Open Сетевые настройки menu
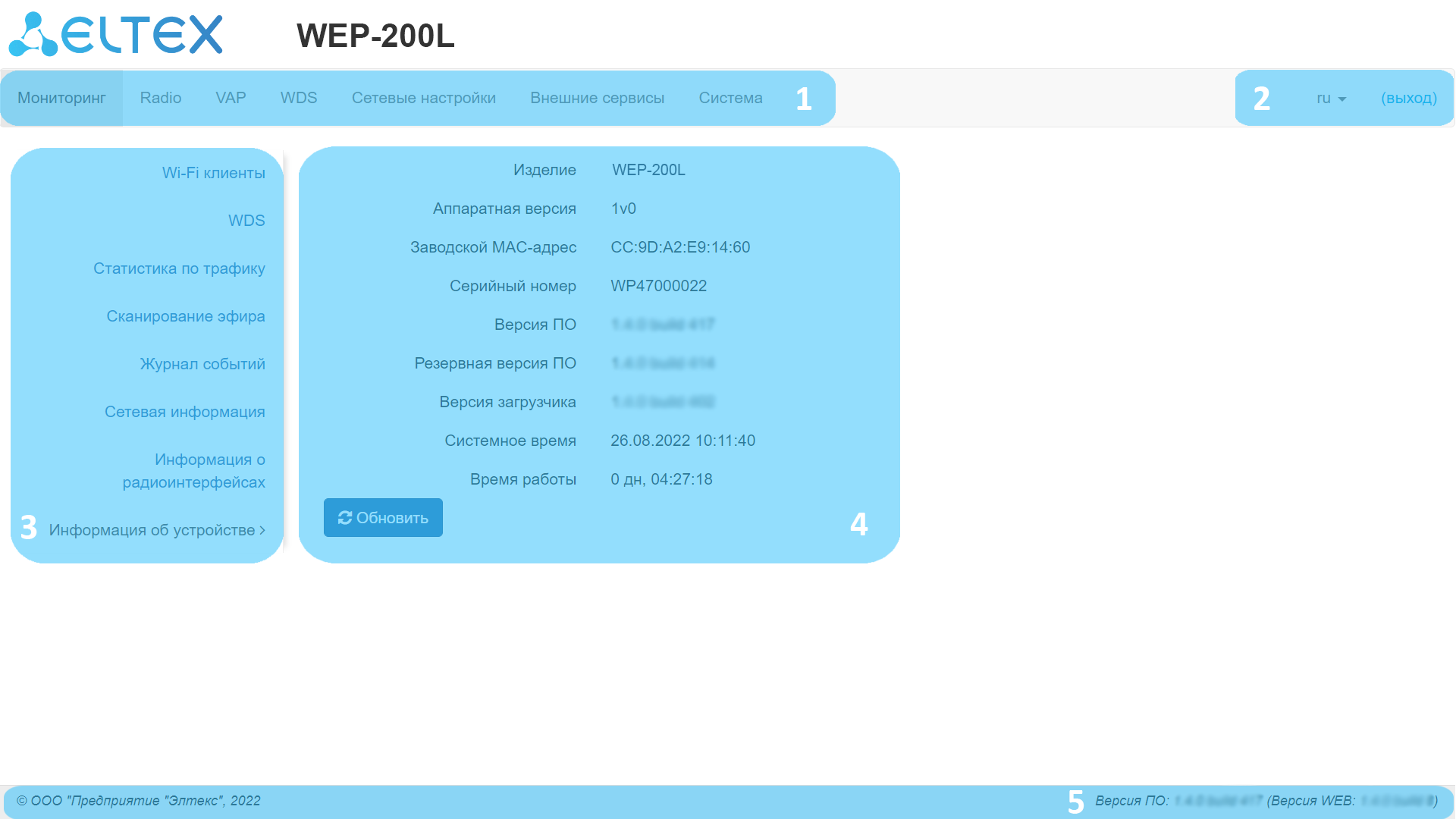 (x=423, y=99)
